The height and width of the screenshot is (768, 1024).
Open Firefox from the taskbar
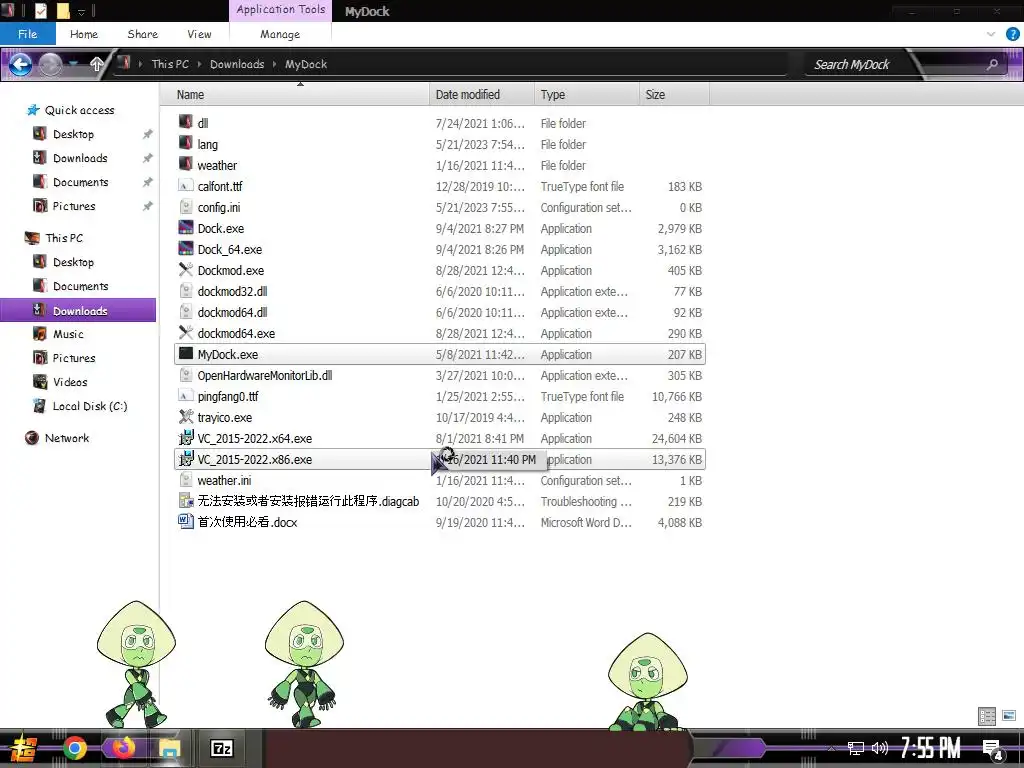[123, 748]
